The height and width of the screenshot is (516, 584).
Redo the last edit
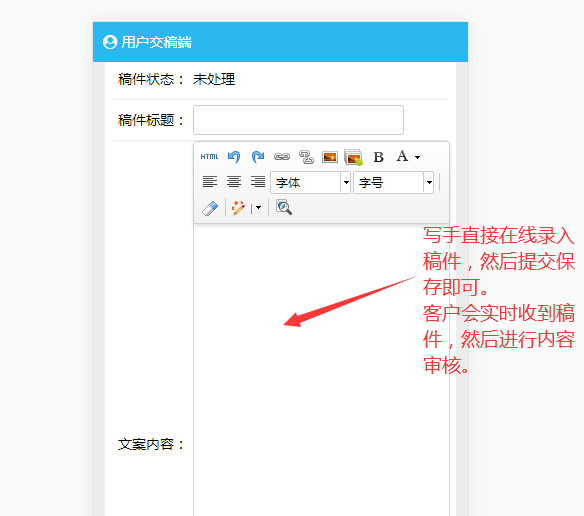tap(258, 157)
